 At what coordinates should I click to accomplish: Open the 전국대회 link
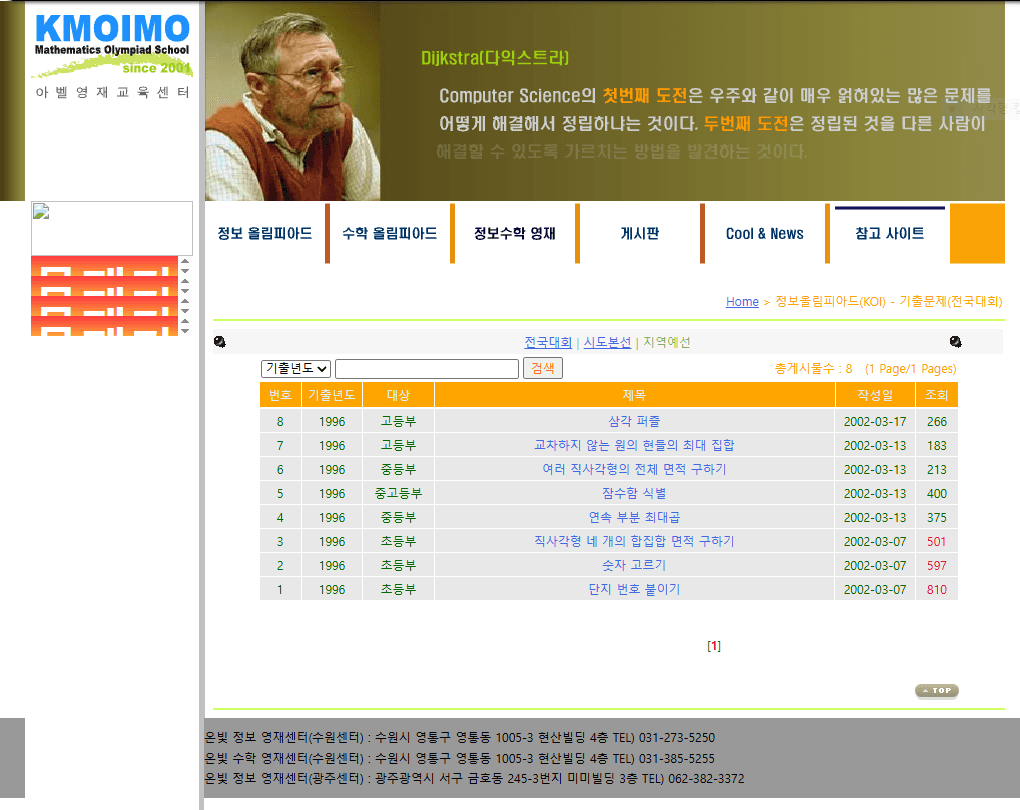[548, 342]
